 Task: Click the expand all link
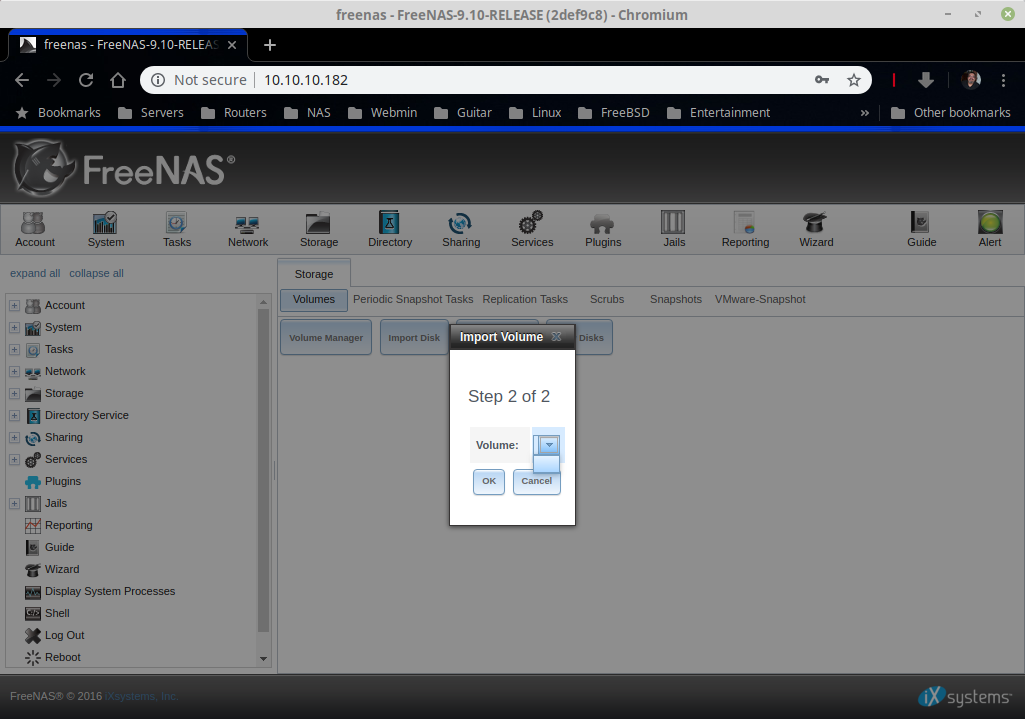tap(35, 273)
